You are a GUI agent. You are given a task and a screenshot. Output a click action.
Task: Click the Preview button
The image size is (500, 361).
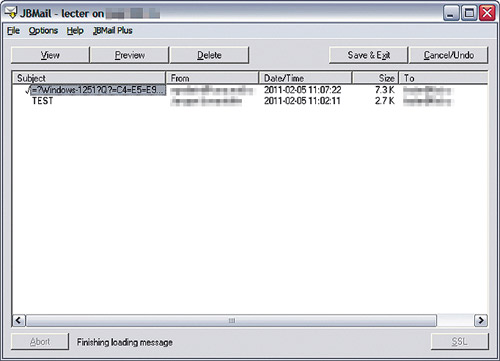[x=130, y=55]
